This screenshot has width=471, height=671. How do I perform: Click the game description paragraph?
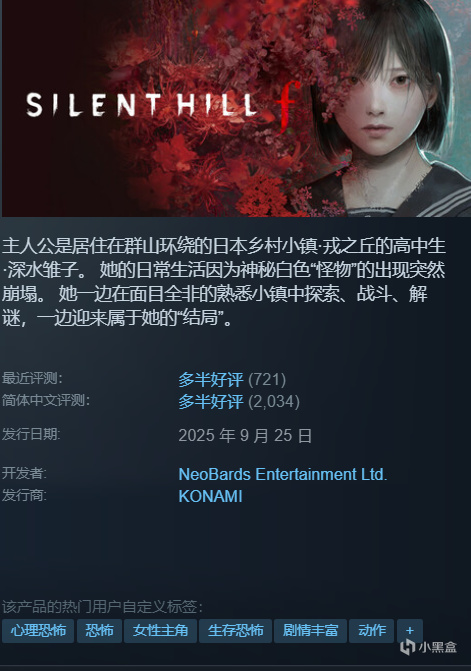point(224,282)
